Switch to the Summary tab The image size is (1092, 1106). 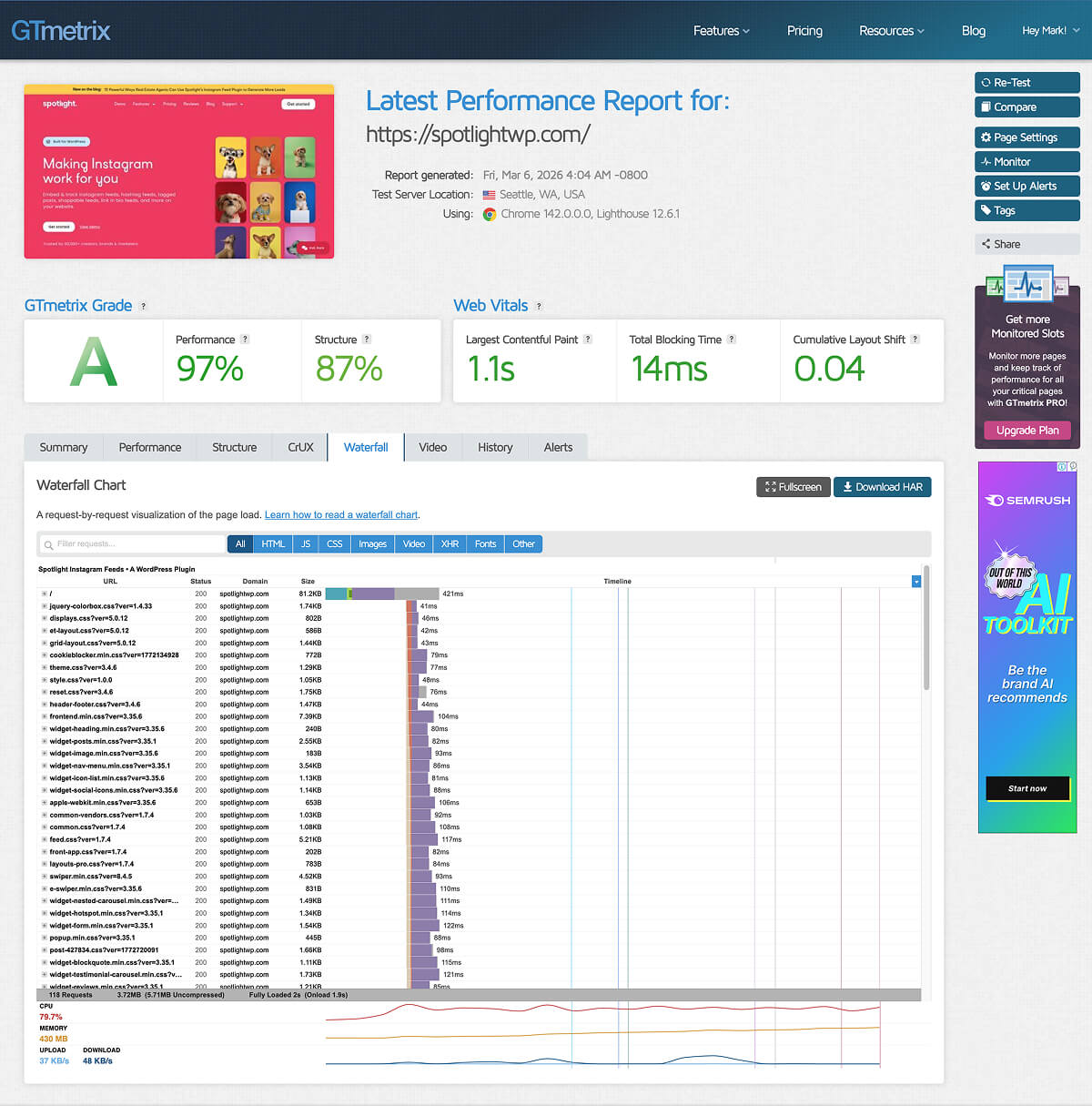64,448
